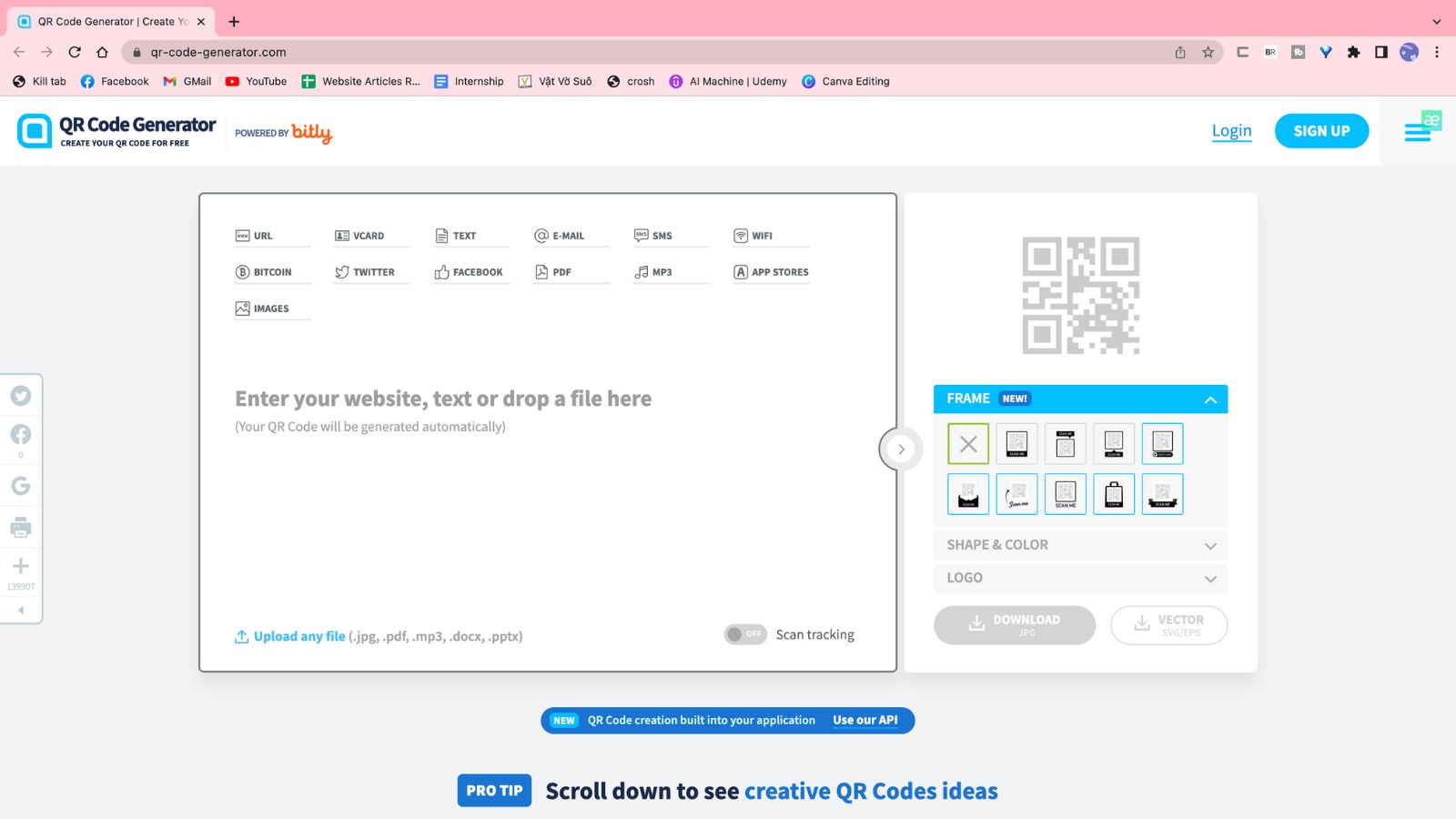Share via the Google sidebar icon
This screenshot has height=819, width=1456.
(21, 486)
